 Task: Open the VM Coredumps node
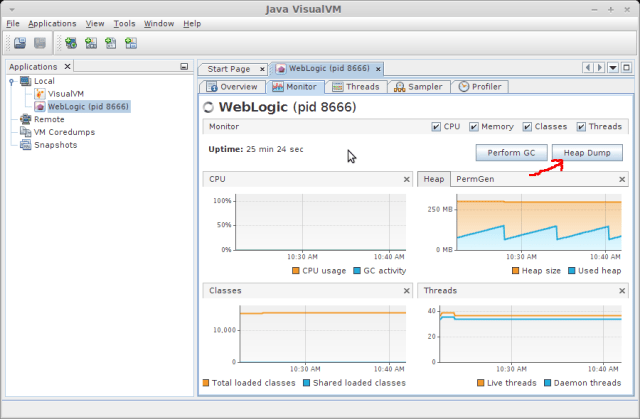[62, 131]
